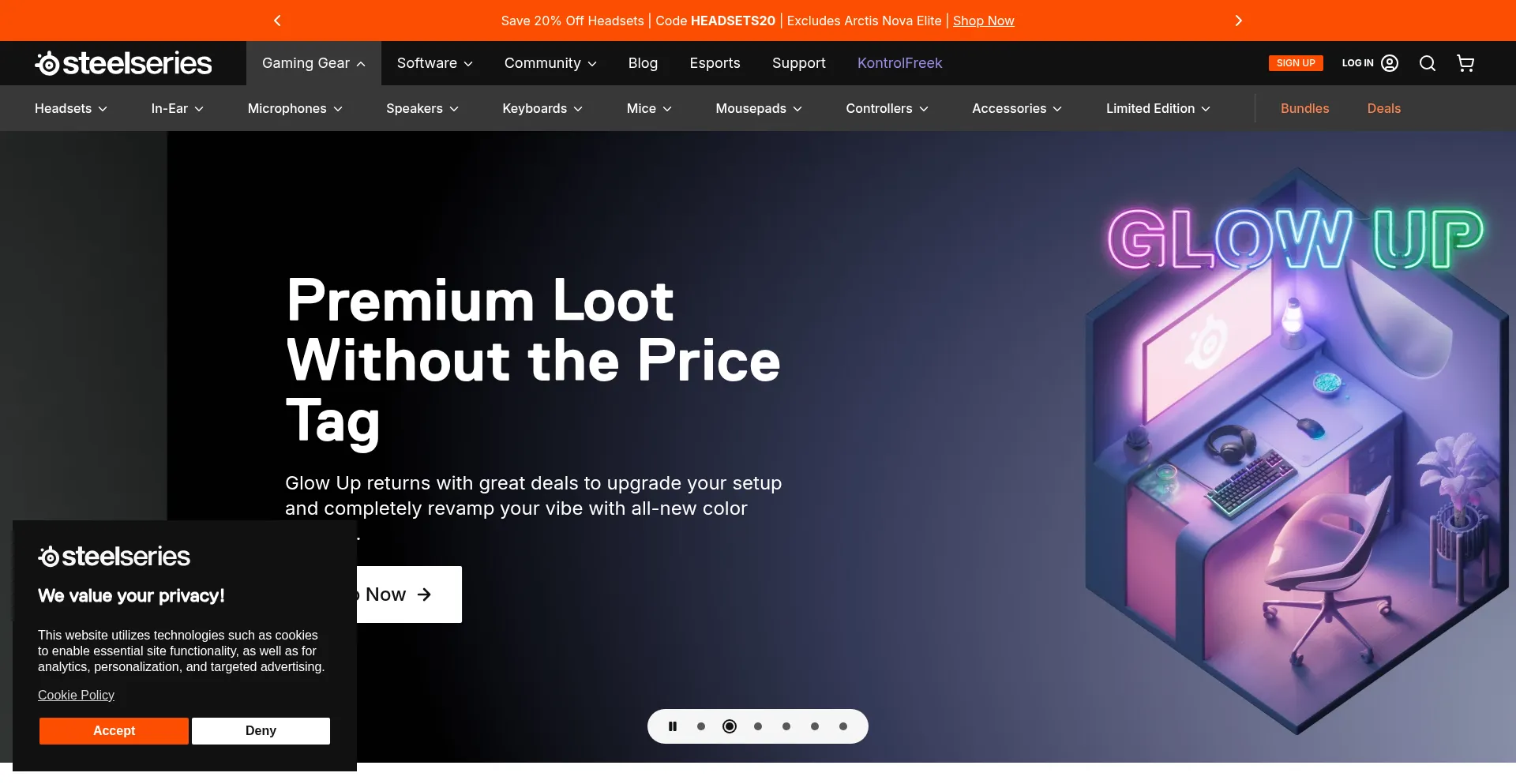Viewport: 1516px width, 784px height.
Task: Select the third carousel slide dot
Action: [x=758, y=726]
